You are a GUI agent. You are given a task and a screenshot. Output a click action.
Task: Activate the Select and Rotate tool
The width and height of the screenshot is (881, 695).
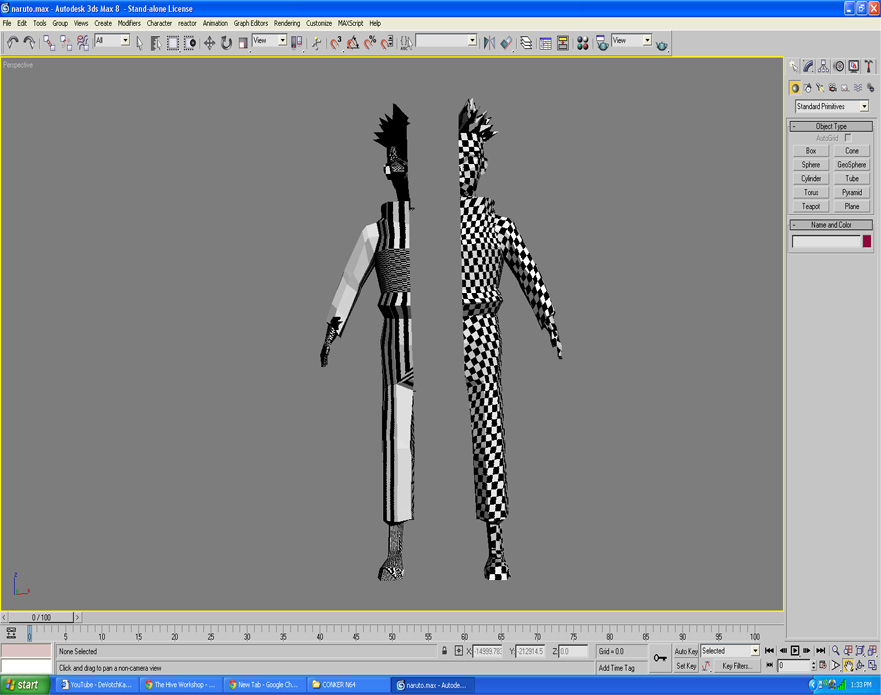pos(226,43)
